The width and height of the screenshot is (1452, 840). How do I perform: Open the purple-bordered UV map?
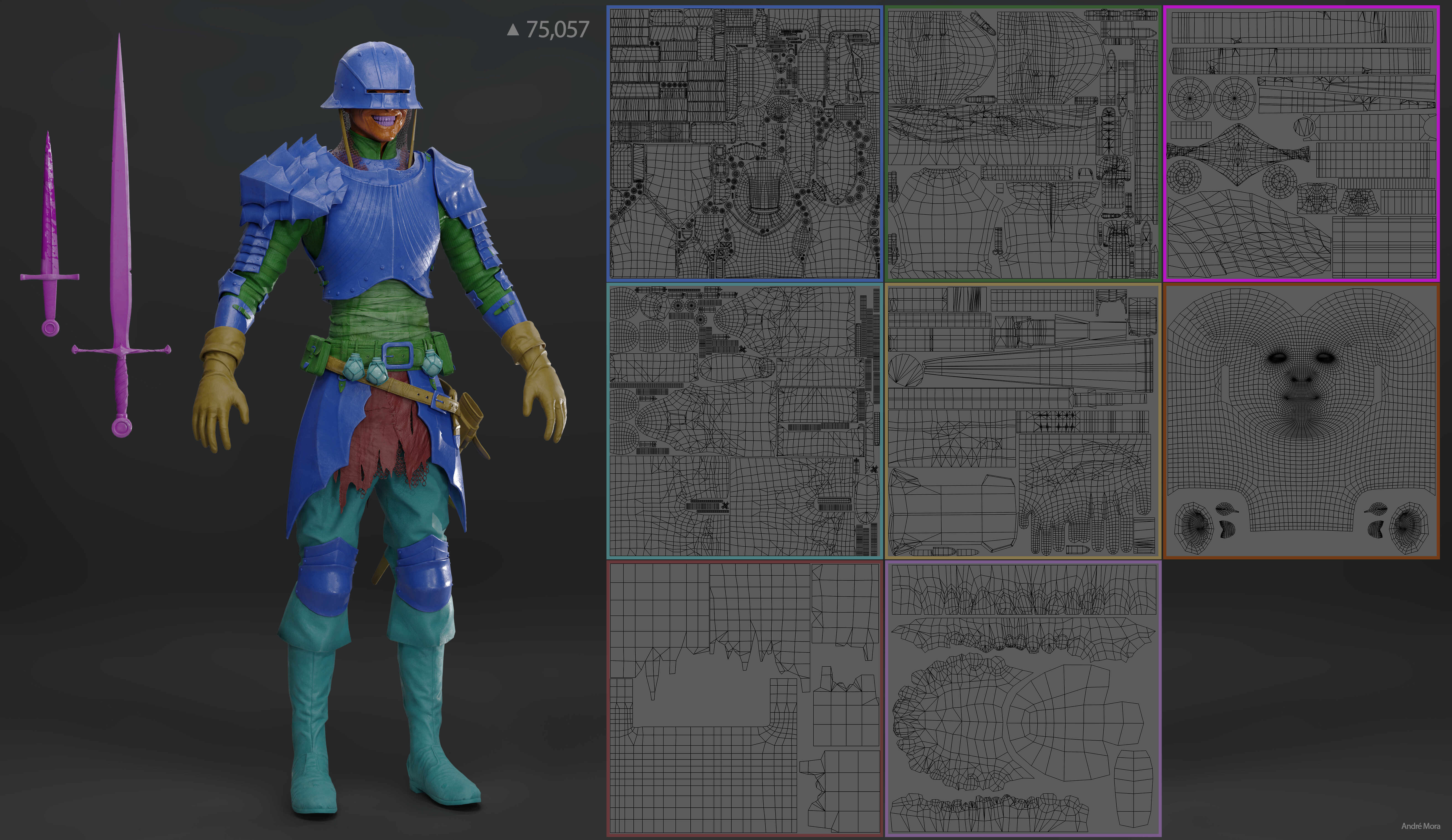[x=1023, y=698]
